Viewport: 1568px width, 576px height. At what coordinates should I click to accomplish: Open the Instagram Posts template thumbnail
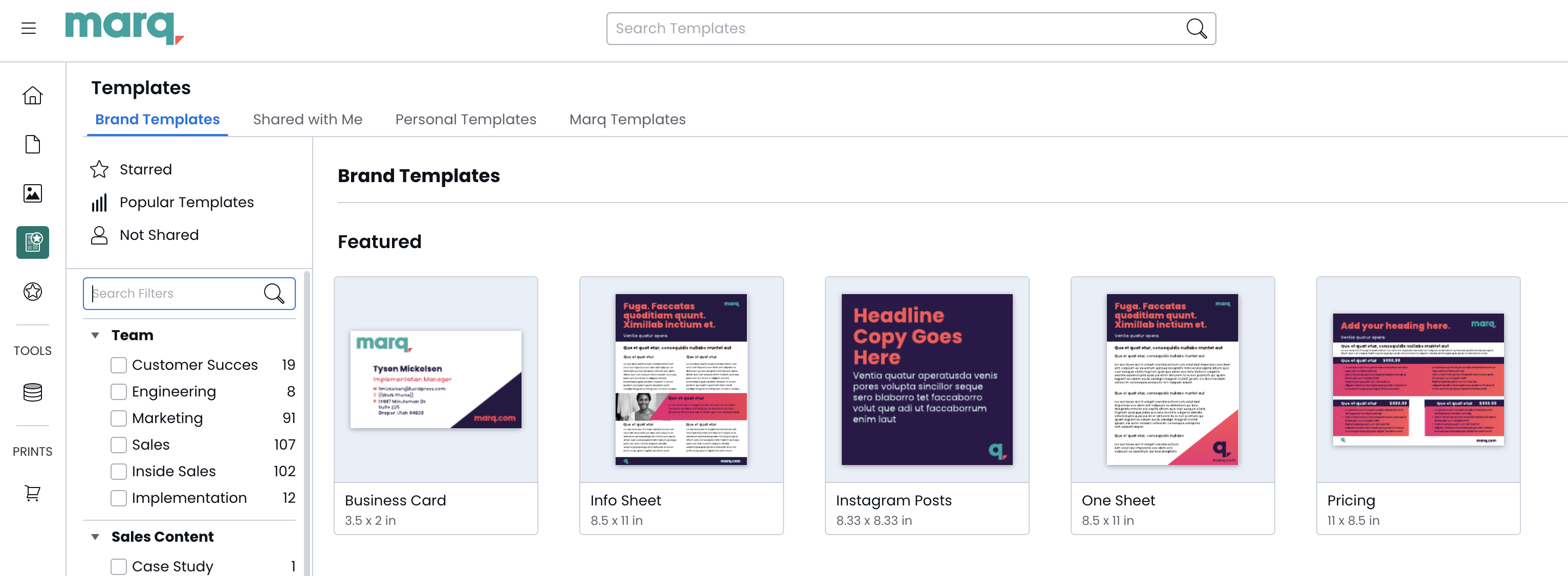click(926, 380)
